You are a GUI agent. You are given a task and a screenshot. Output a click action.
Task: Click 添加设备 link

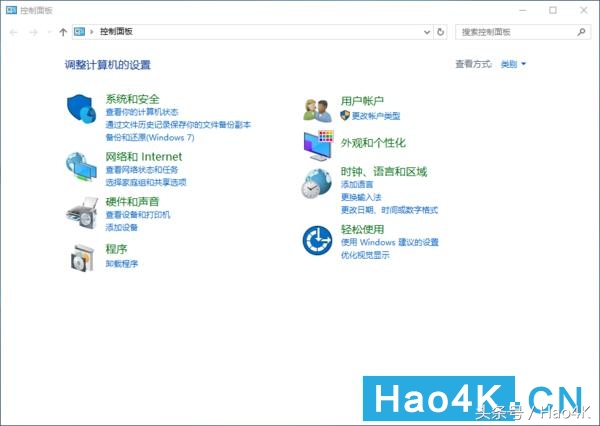coord(122,227)
